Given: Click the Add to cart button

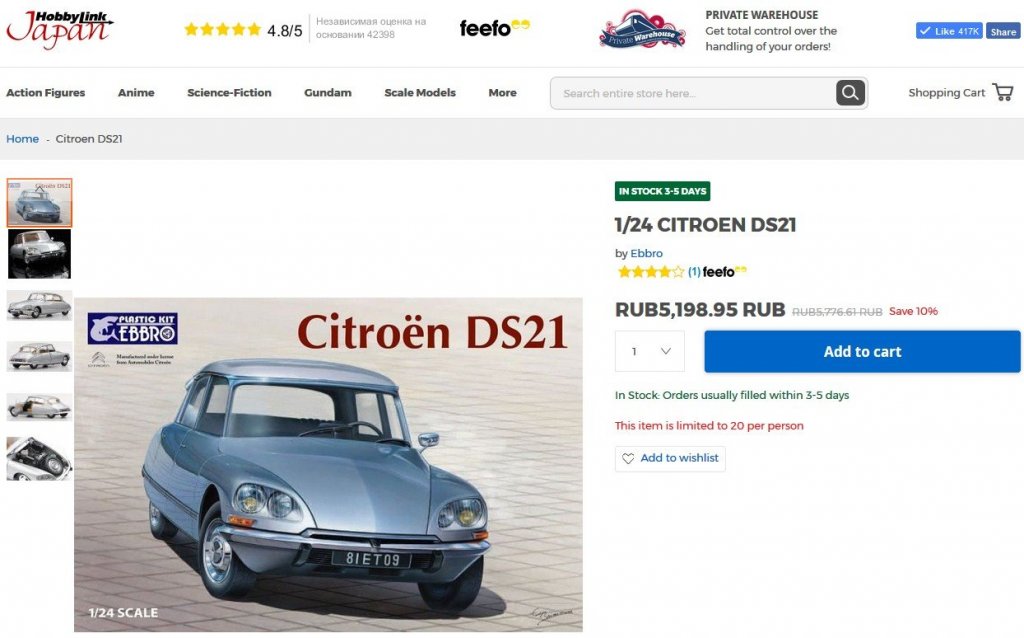Looking at the screenshot, I should pyautogui.click(x=862, y=351).
